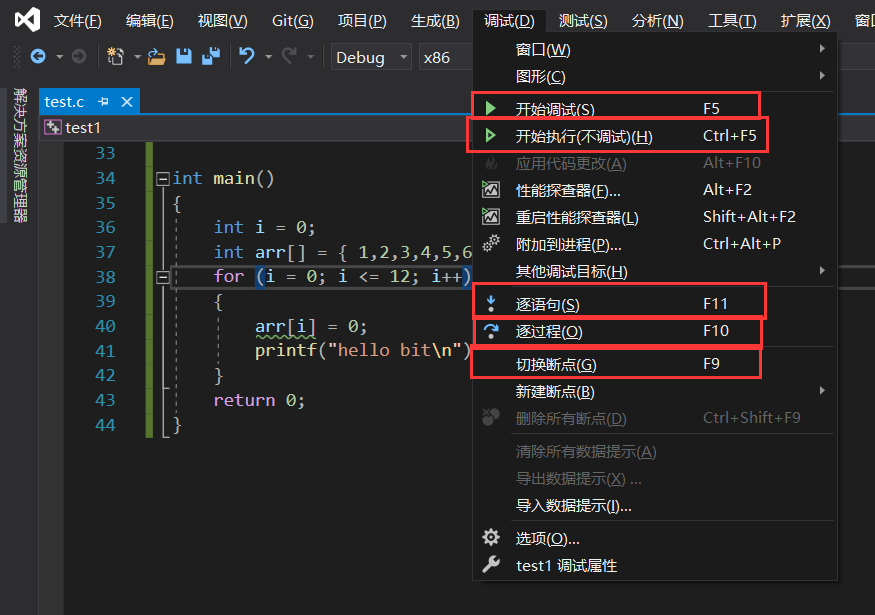Click the return 0; statement
The image size is (875, 615).
coord(259,400)
